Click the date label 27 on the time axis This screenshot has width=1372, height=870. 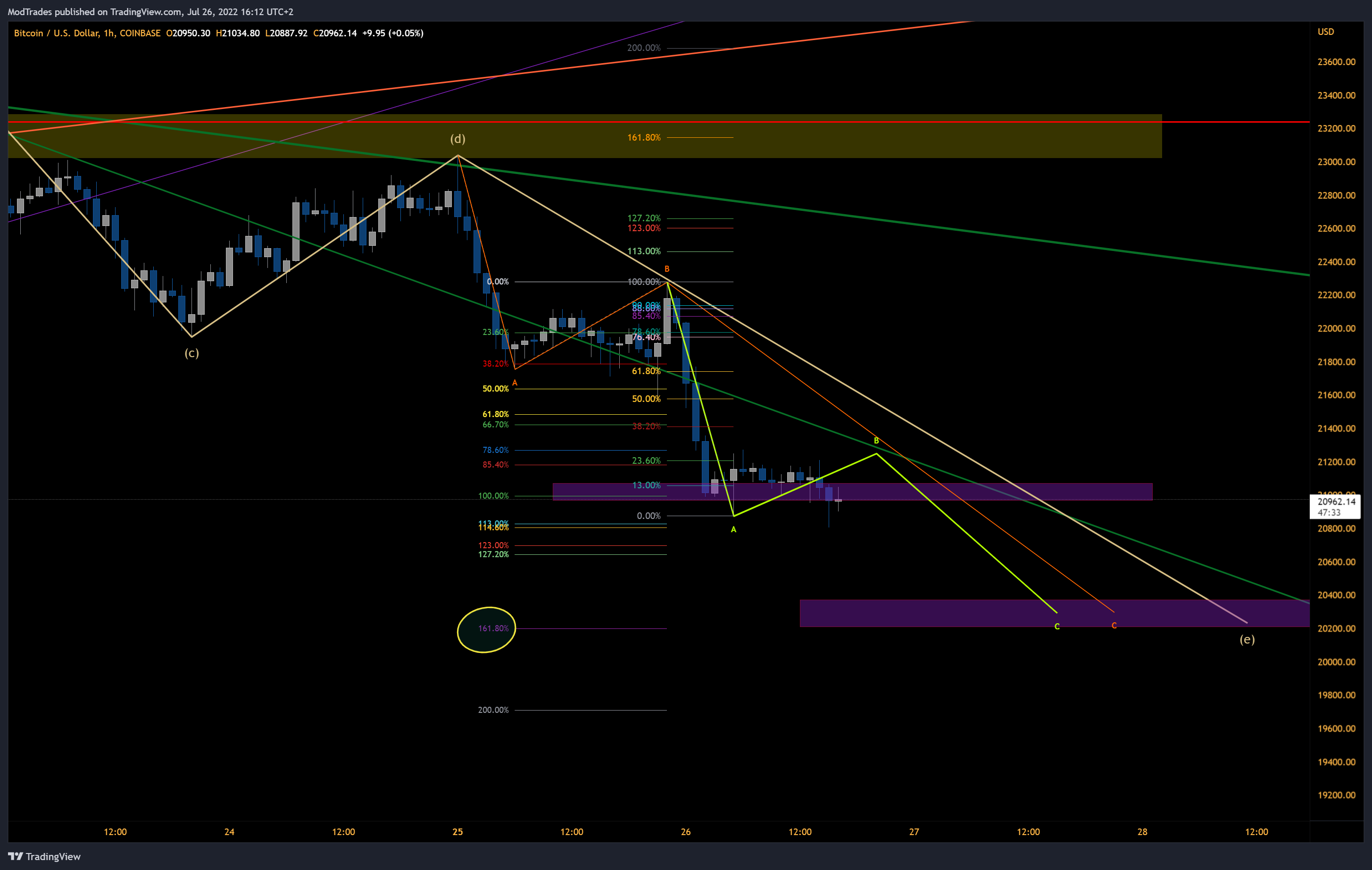click(914, 832)
